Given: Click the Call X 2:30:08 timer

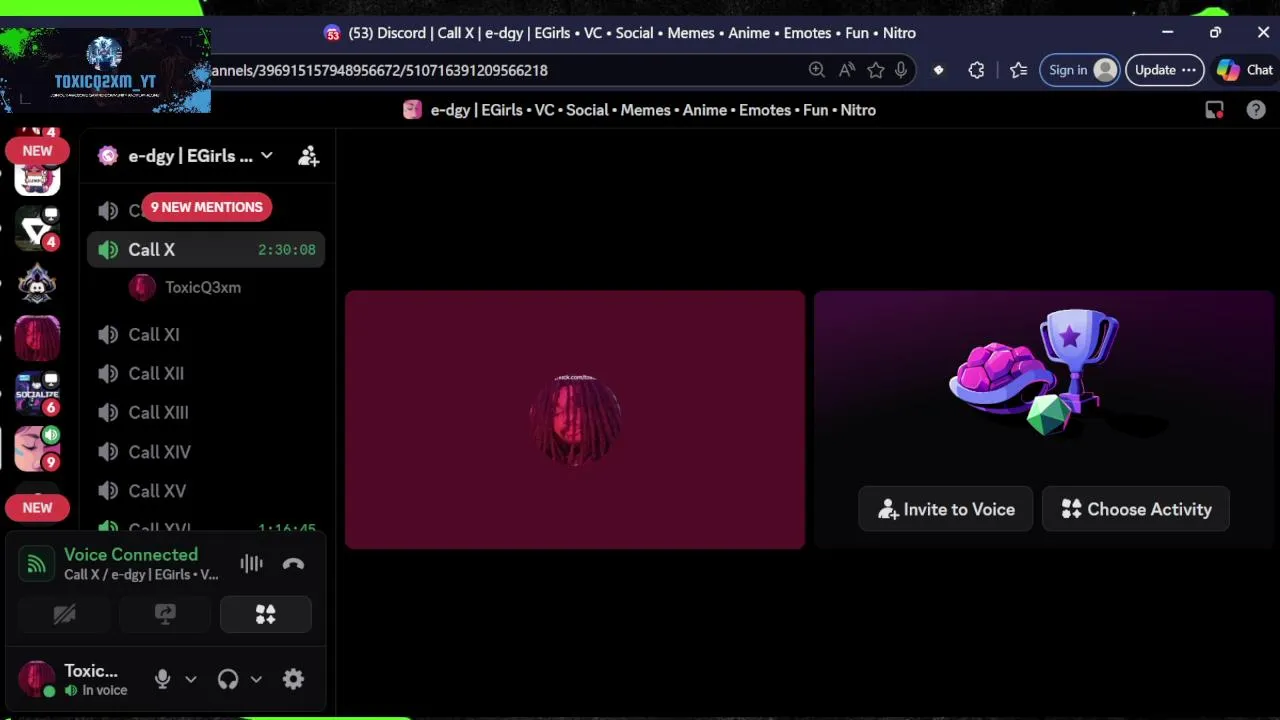Looking at the screenshot, I should click(287, 250).
